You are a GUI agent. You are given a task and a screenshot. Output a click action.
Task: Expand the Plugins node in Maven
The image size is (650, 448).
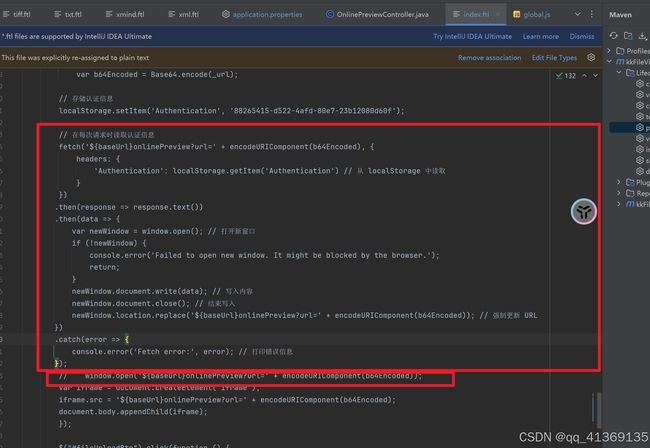pos(619,182)
